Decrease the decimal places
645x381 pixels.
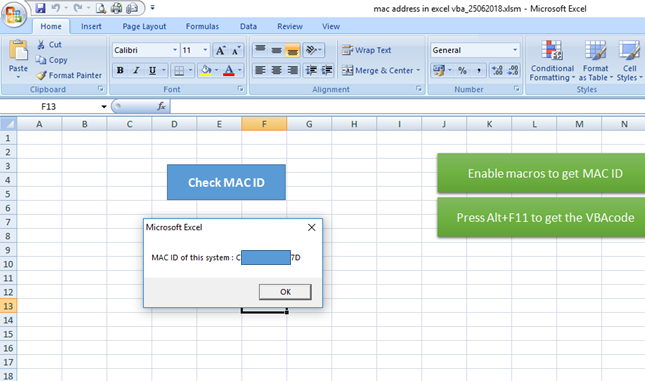(513, 70)
